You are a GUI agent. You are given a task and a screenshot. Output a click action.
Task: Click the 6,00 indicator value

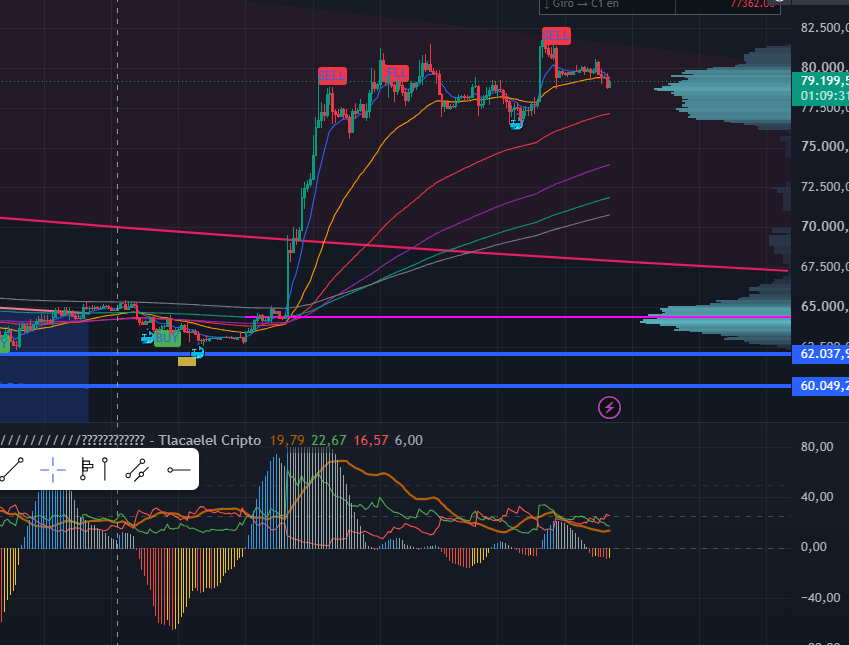pyautogui.click(x=409, y=440)
